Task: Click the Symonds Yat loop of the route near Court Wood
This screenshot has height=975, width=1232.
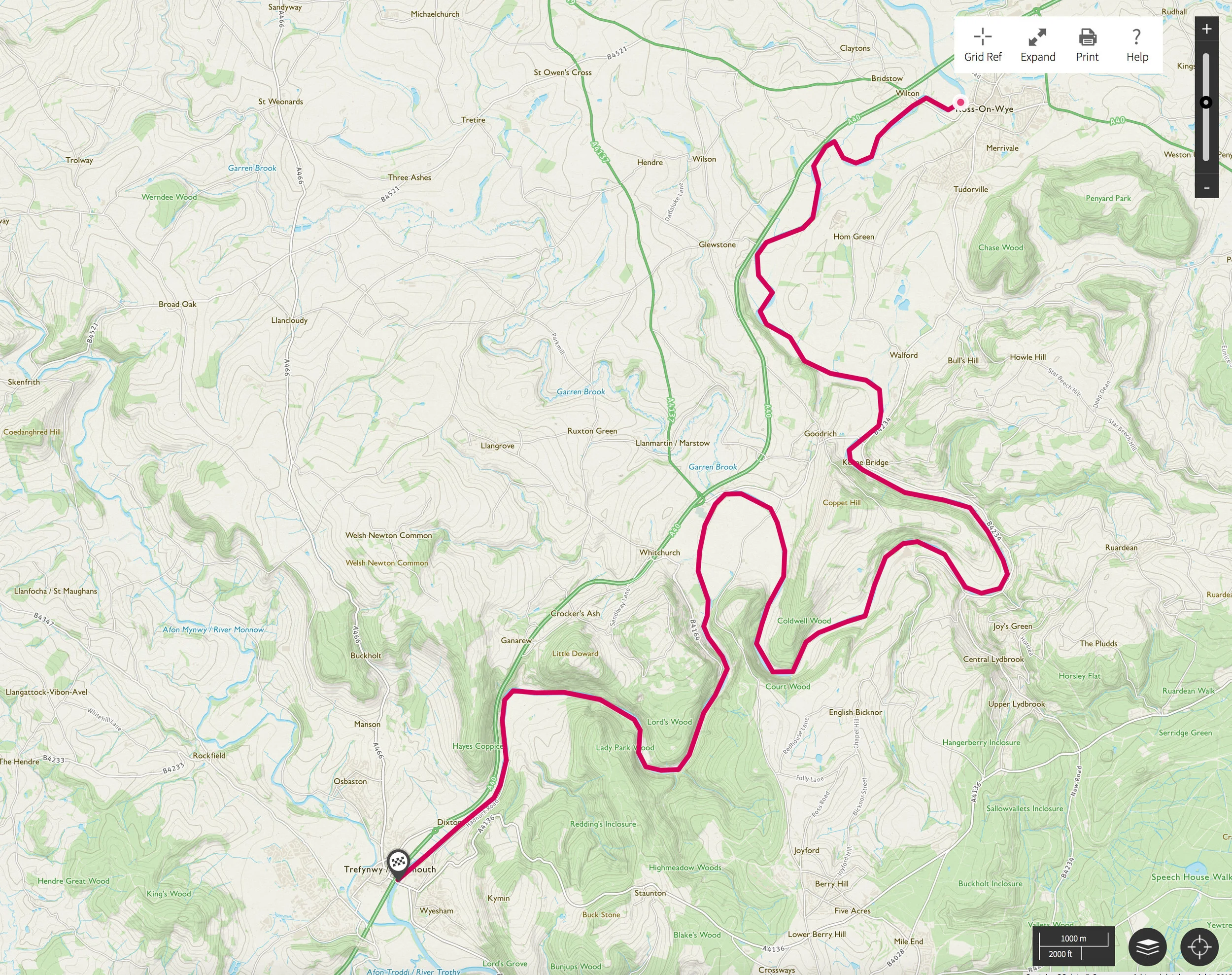Action: tap(782, 671)
